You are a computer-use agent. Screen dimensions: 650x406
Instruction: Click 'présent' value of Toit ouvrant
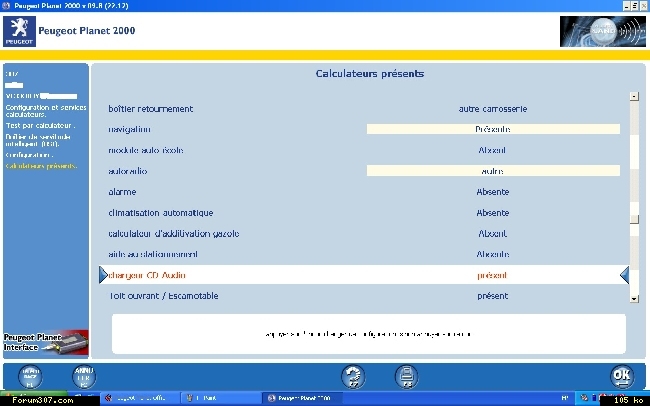point(492,296)
